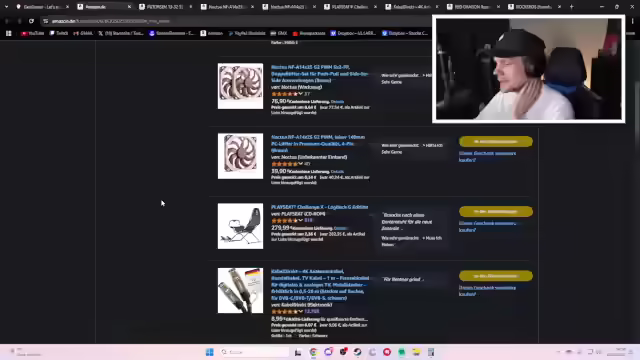Go back to the previous page
Image resolution: width=640 pixels, height=360 pixels.
7,21
